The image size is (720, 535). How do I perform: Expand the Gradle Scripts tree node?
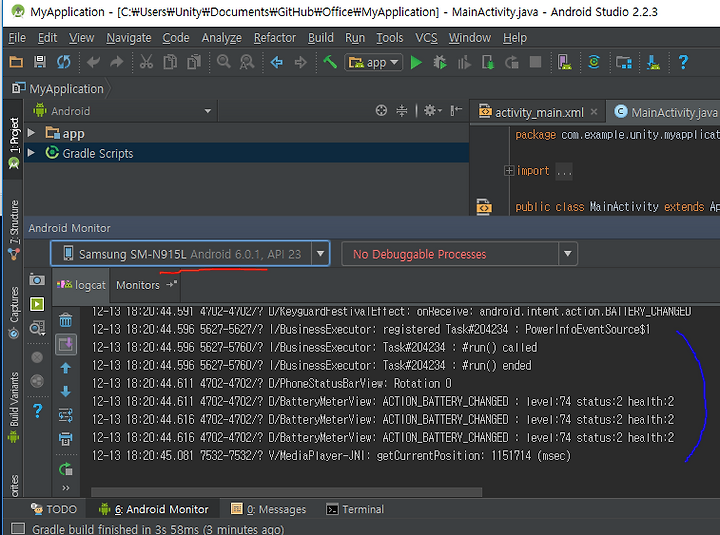pos(31,152)
